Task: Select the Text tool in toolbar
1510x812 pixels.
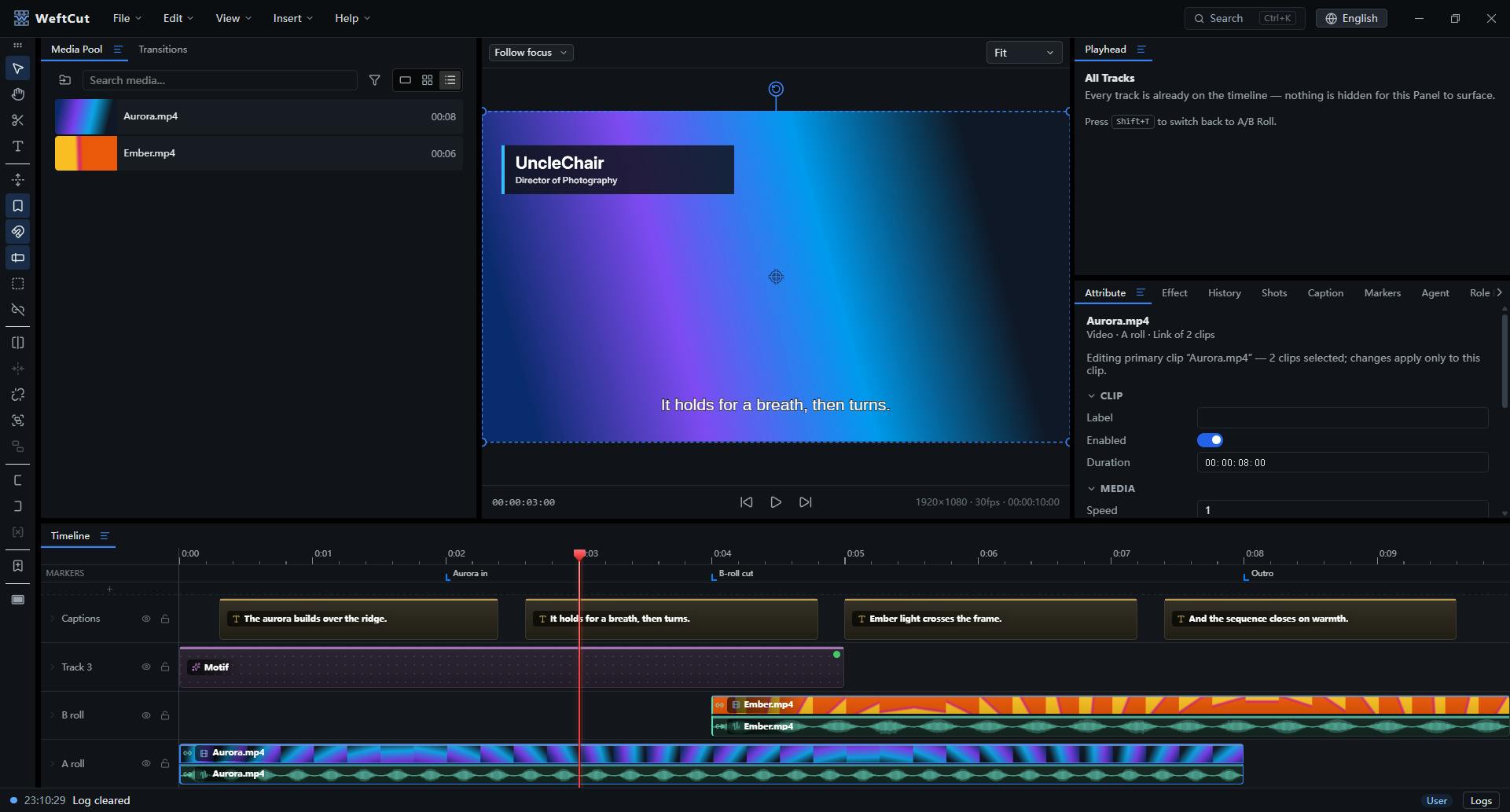Action: click(x=17, y=146)
